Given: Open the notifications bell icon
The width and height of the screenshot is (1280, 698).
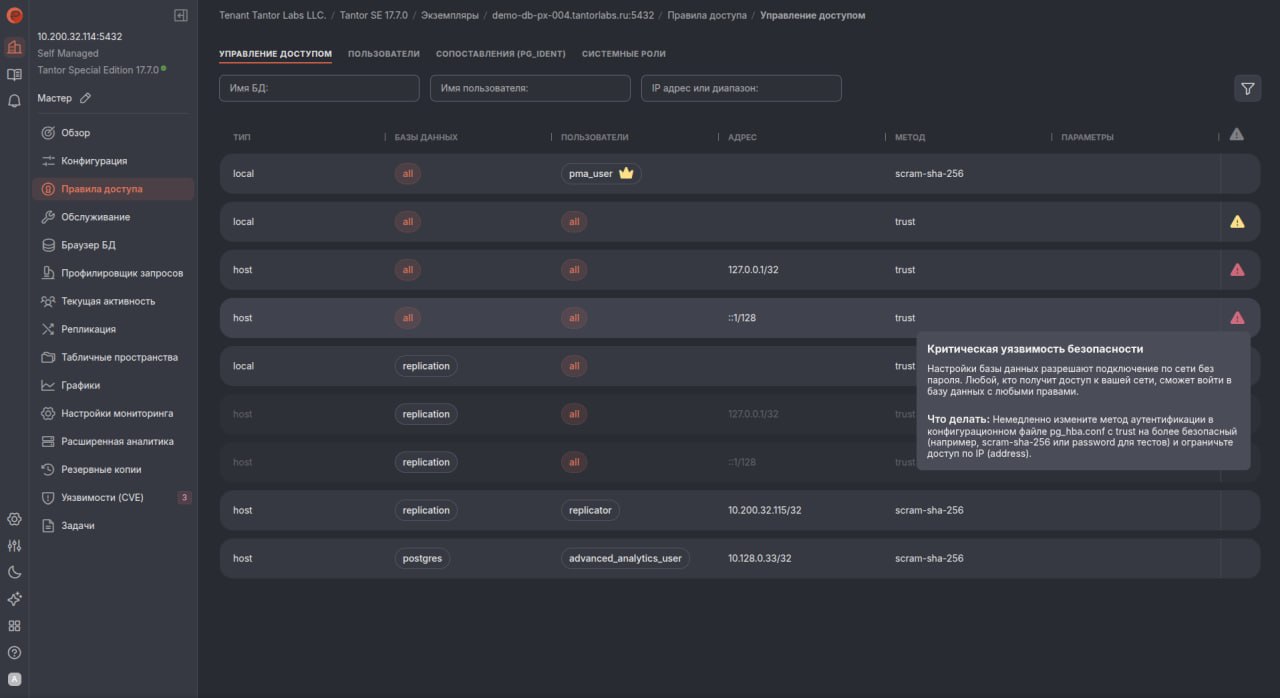Looking at the screenshot, I should pyautogui.click(x=14, y=101).
